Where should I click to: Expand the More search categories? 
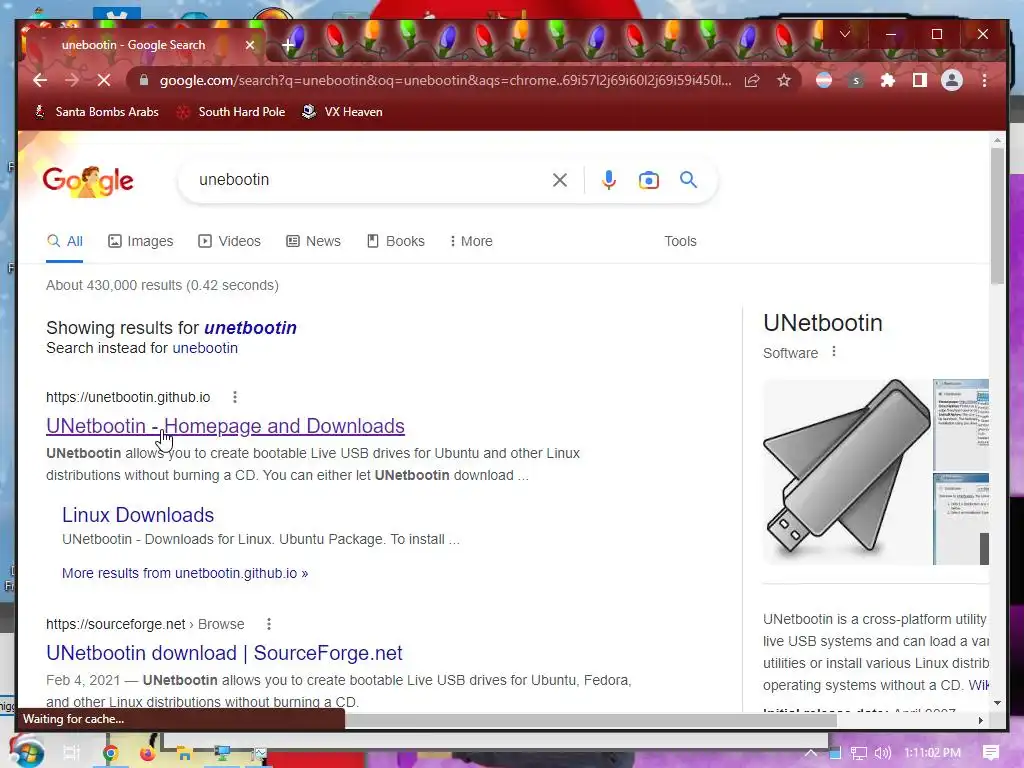click(x=471, y=241)
